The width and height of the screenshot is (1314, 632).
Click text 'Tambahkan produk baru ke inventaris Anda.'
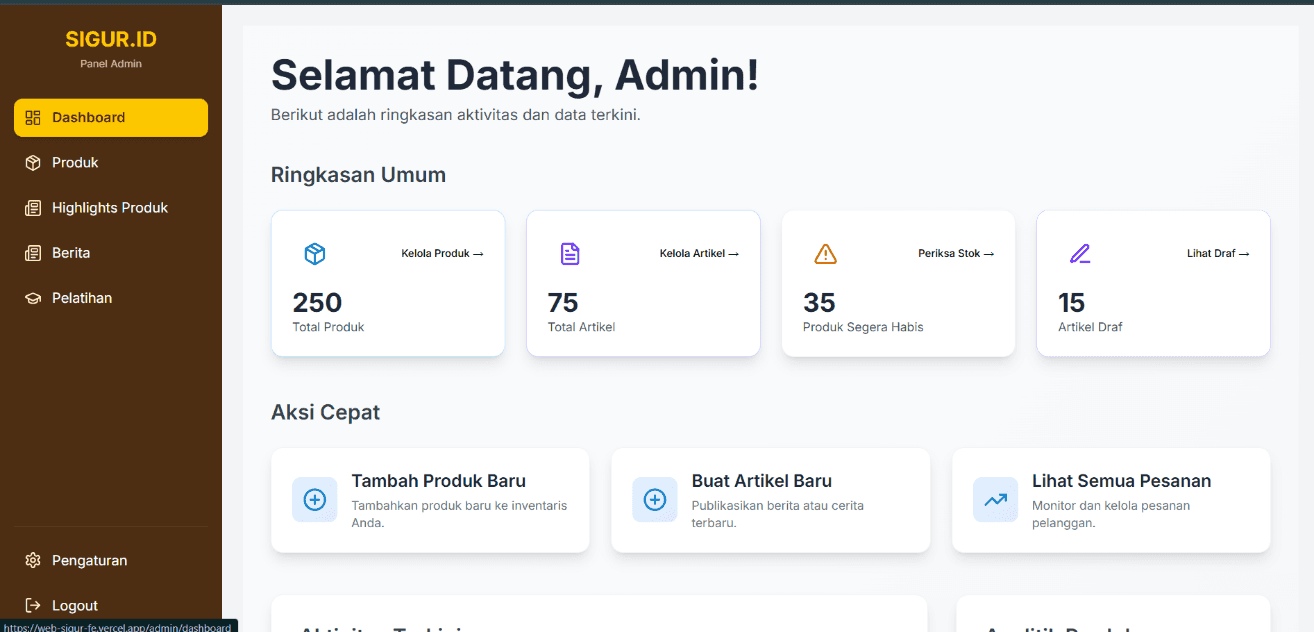[459, 514]
